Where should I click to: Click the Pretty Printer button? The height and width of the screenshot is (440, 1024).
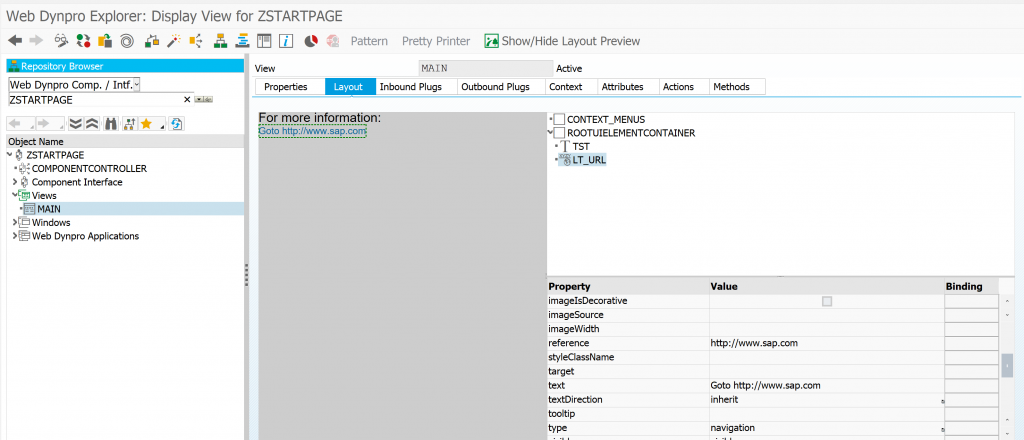[436, 41]
